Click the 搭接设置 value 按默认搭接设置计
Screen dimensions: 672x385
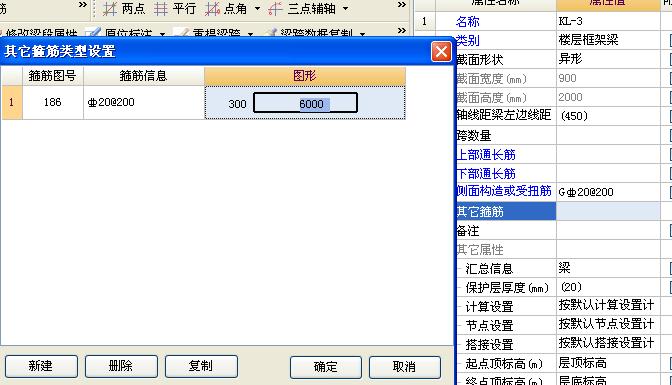[606, 343]
